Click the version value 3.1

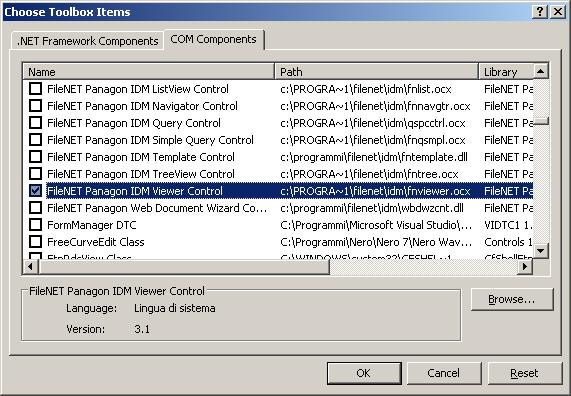142,329
